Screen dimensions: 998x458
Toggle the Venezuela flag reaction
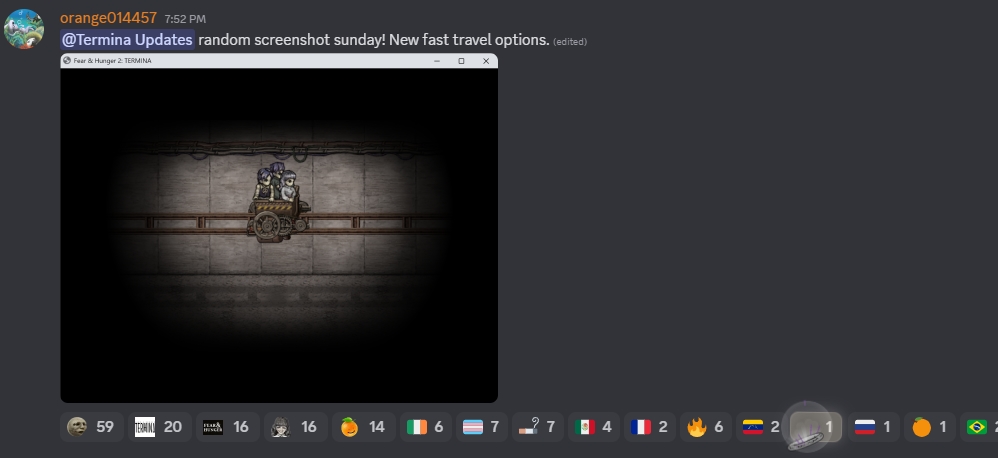point(762,427)
